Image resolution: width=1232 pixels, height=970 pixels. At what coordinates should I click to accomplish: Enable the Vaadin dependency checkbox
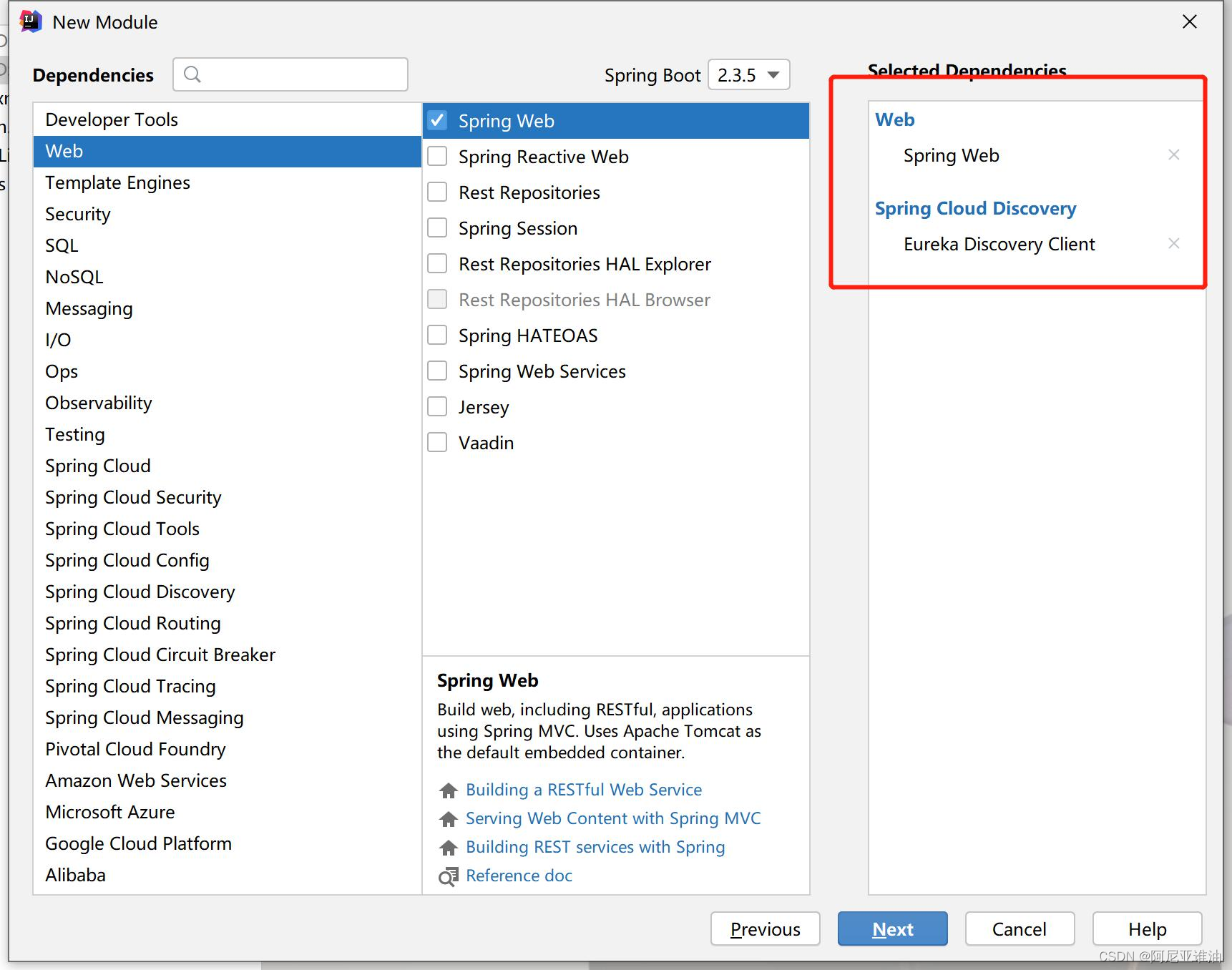click(437, 442)
